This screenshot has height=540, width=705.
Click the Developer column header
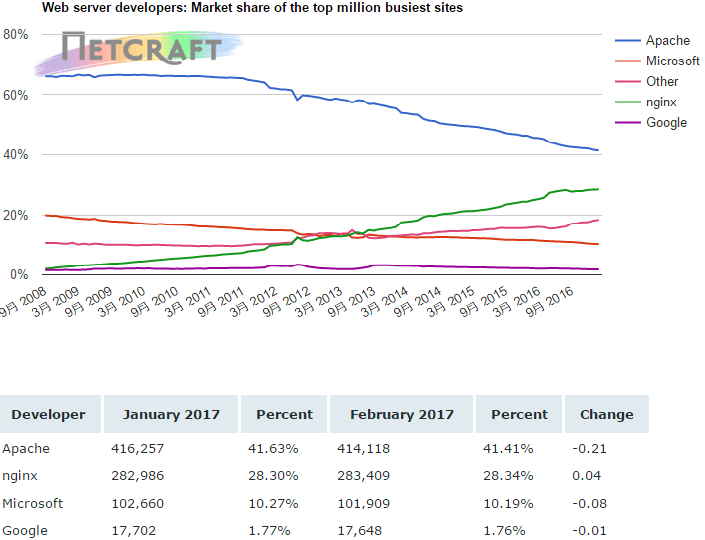coord(48,414)
